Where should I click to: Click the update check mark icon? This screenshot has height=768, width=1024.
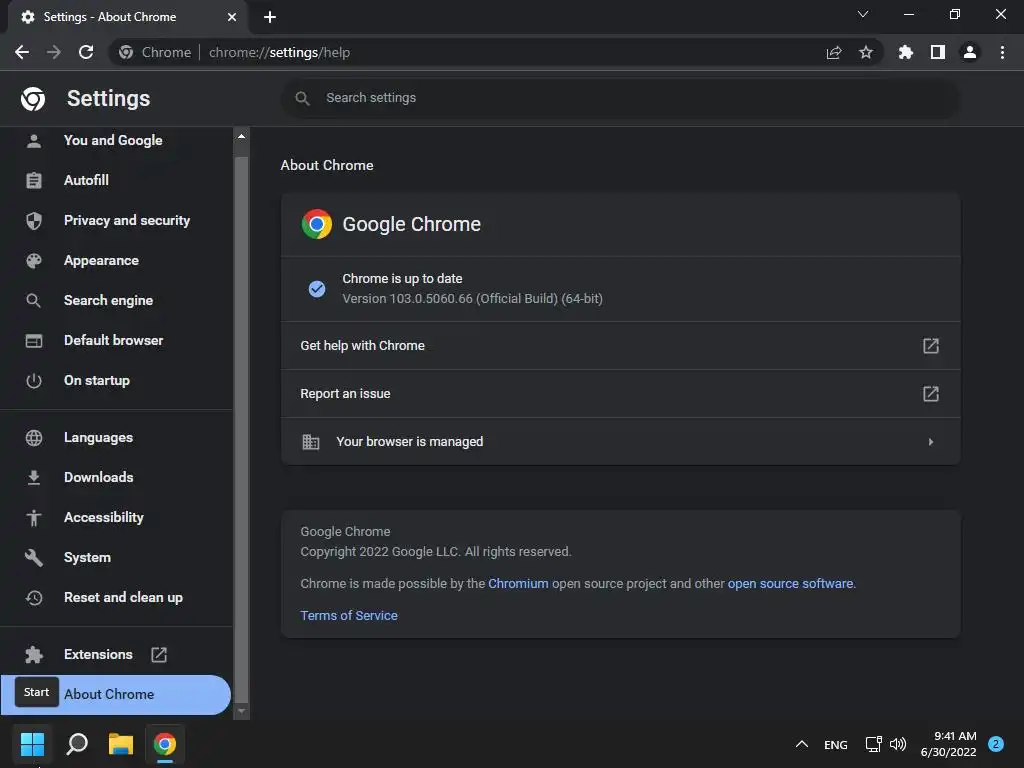click(x=317, y=289)
